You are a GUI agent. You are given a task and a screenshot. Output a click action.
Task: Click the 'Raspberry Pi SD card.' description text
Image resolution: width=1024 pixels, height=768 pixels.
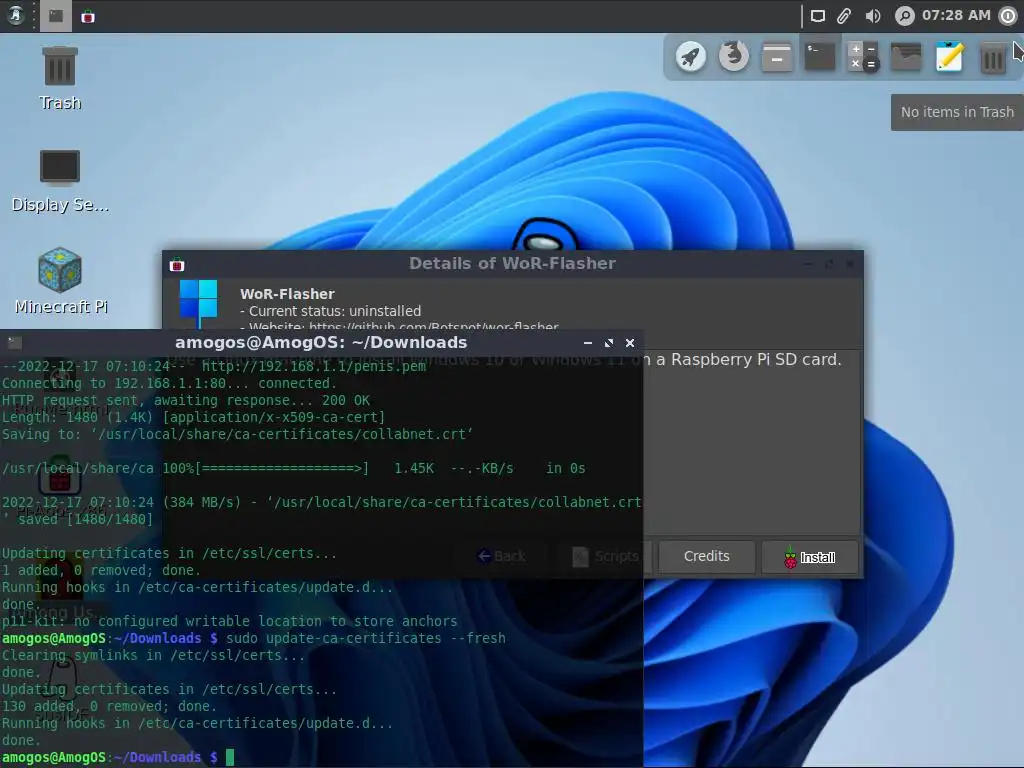[x=756, y=360]
